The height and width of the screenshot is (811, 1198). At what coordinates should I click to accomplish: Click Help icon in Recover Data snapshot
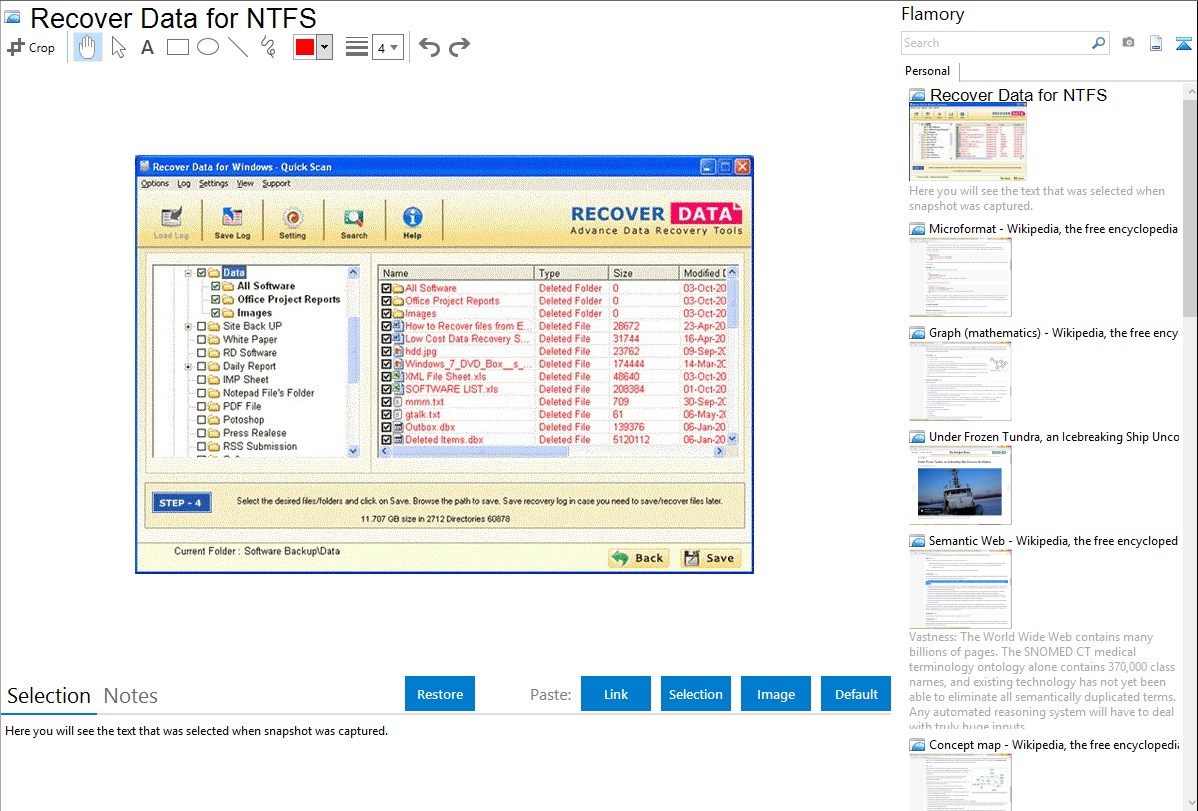pos(413,222)
